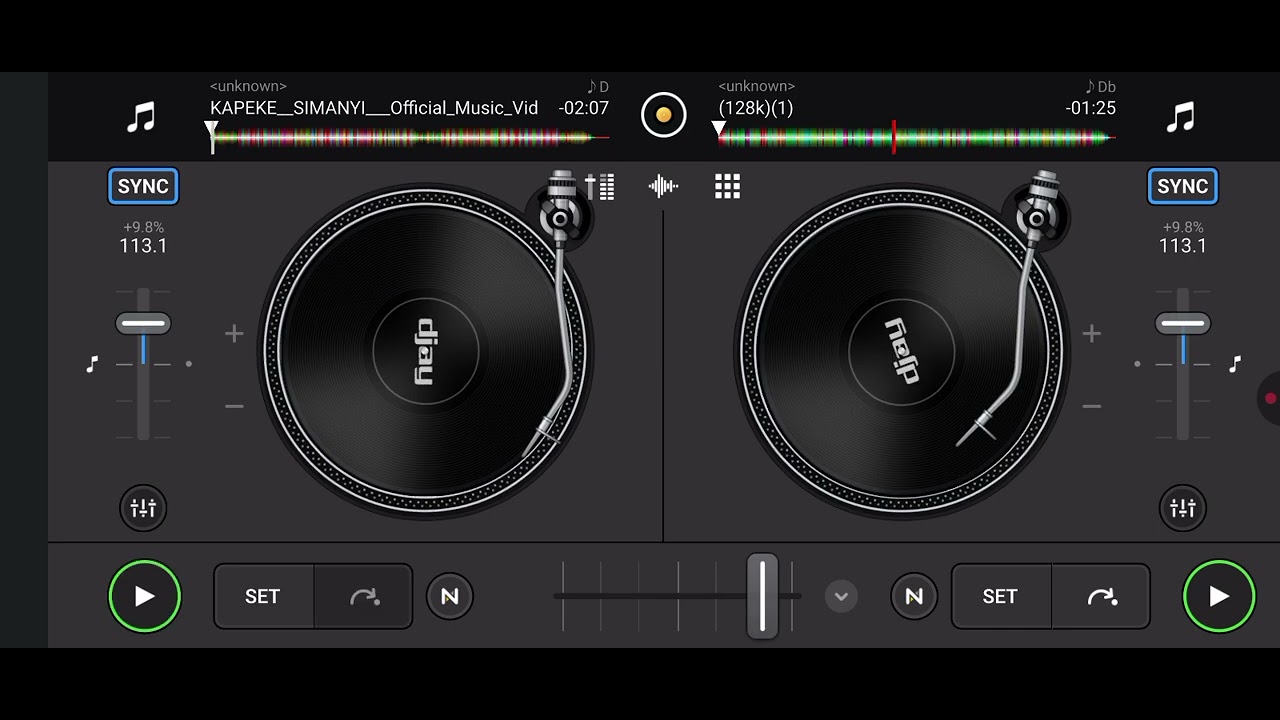The width and height of the screenshot is (1280, 720).
Task: Nudge left deck back with minus
Action: 234,406
